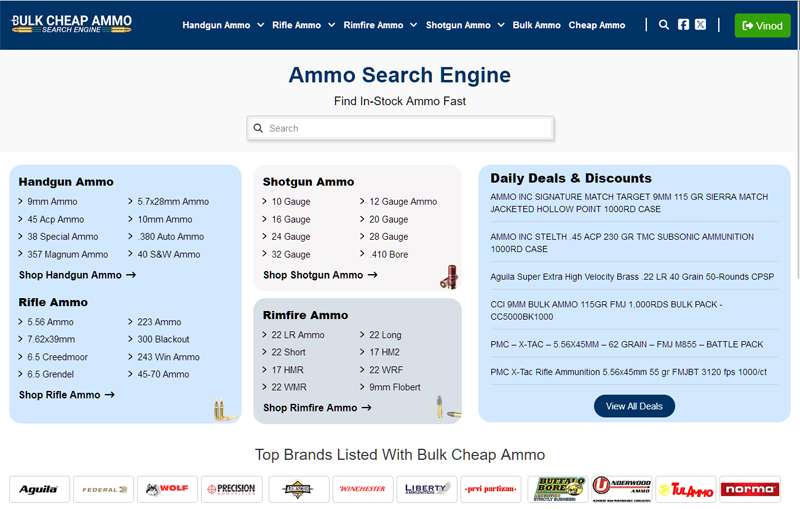Open the 40 S&W Ammo link
800x509 pixels.
[x=168, y=254]
